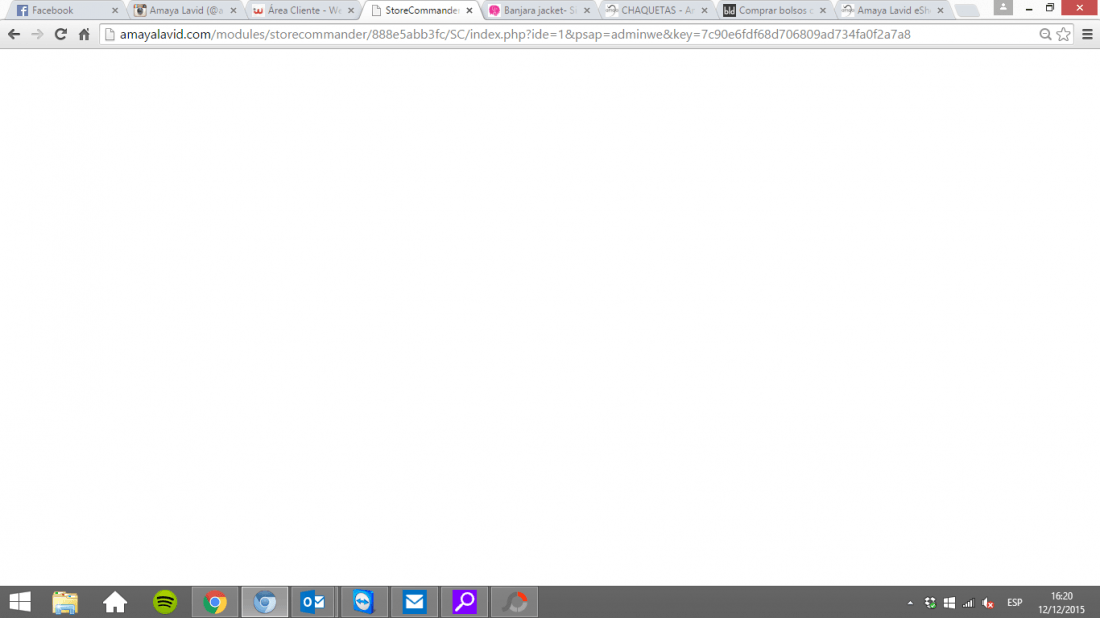The width and height of the screenshot is (1100, 618).
Task: Click the Windows flag icon in system tray
Action: pos(949,603)
